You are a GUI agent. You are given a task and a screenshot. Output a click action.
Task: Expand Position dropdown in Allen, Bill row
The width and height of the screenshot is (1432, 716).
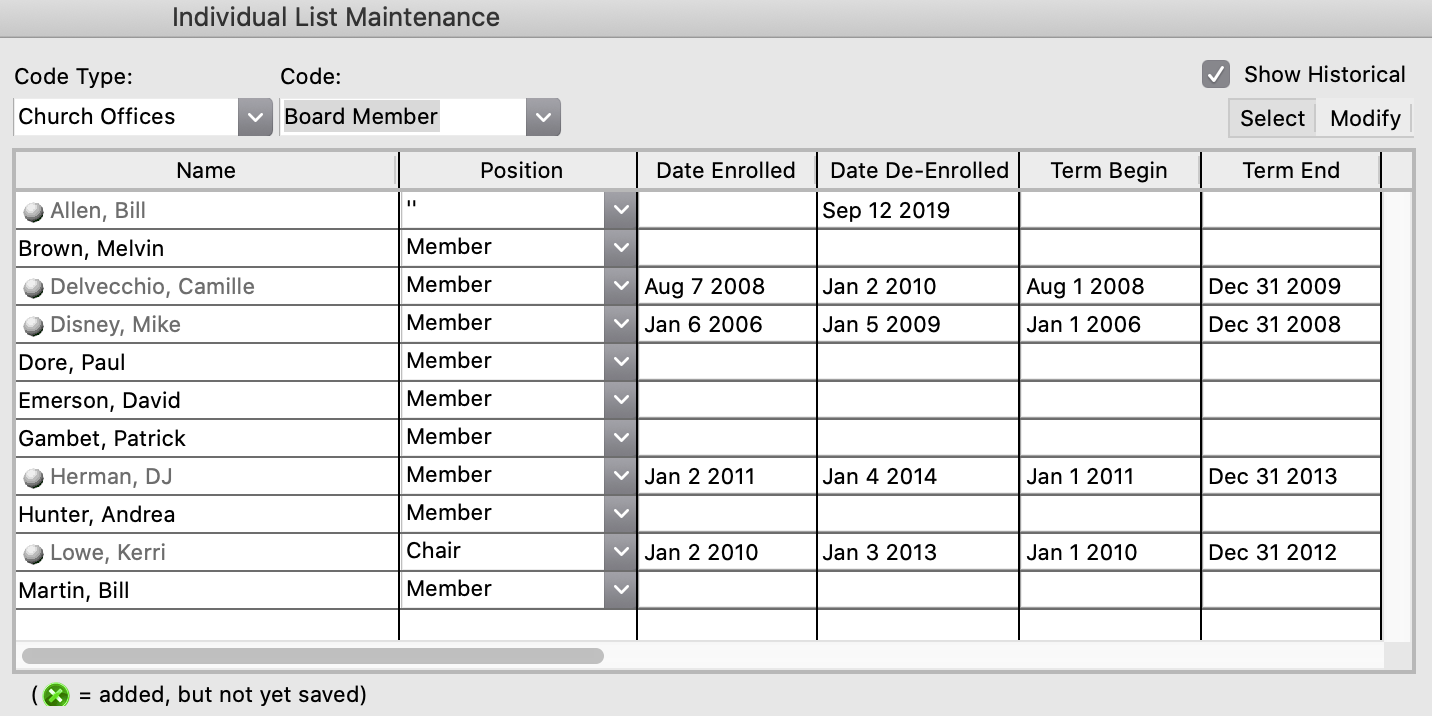pos(621,210)
